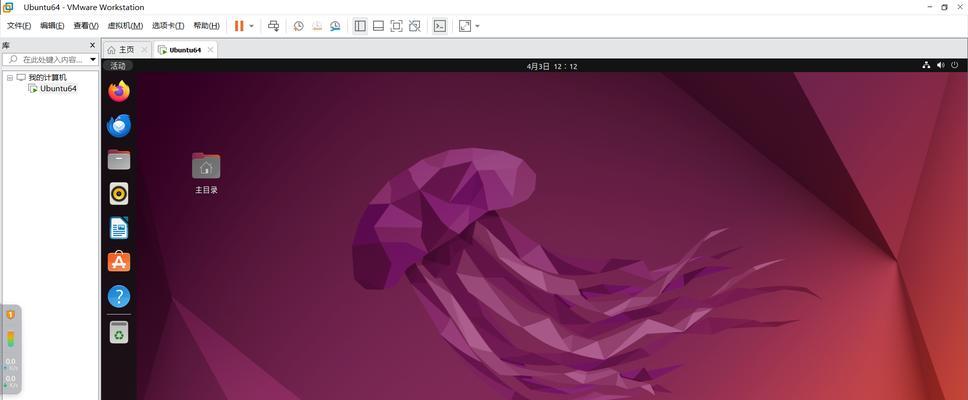Image resolution: width=968 pixels, height=400 pixels.
Task: Click the 活动 Activities button
Action: (x=117, y=66)
